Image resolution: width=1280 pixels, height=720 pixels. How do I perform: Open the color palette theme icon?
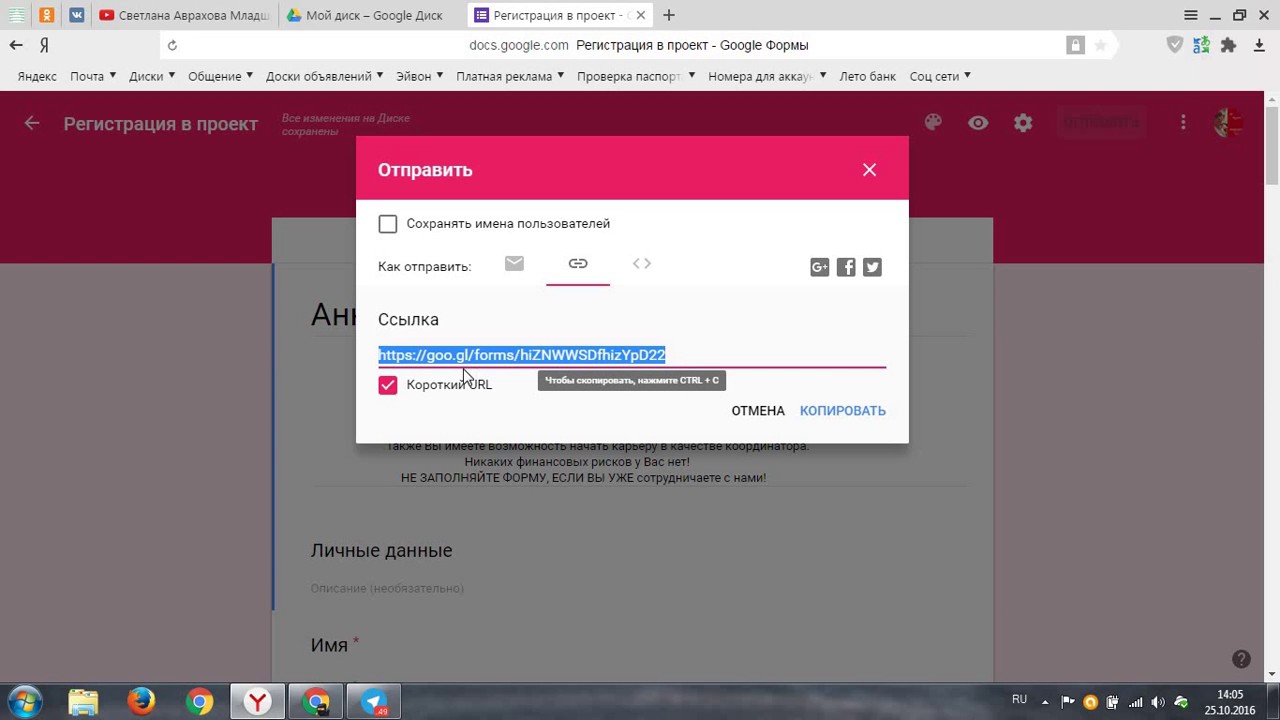tap(933, 123)
